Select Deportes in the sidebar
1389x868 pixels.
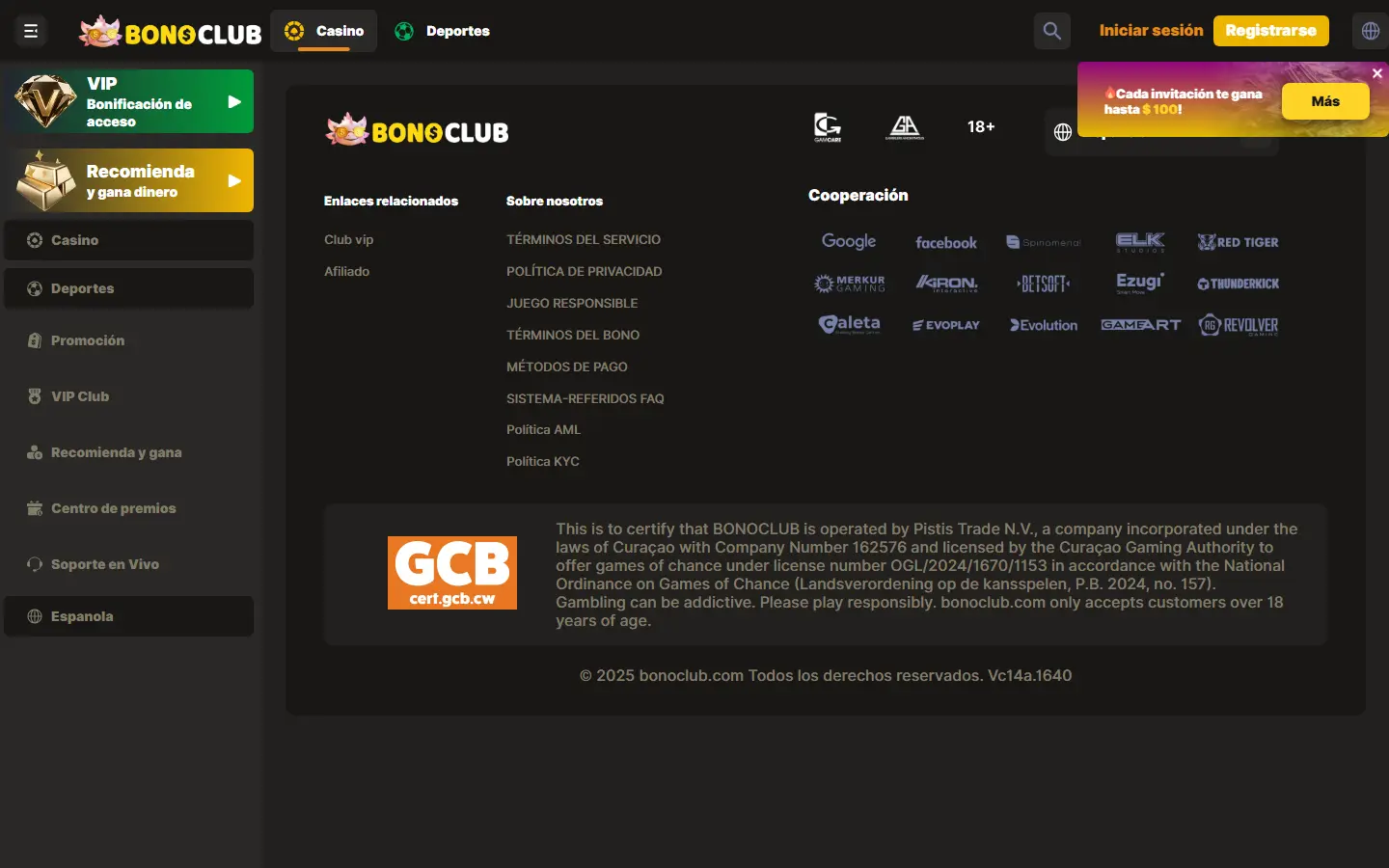coord(129,288)
